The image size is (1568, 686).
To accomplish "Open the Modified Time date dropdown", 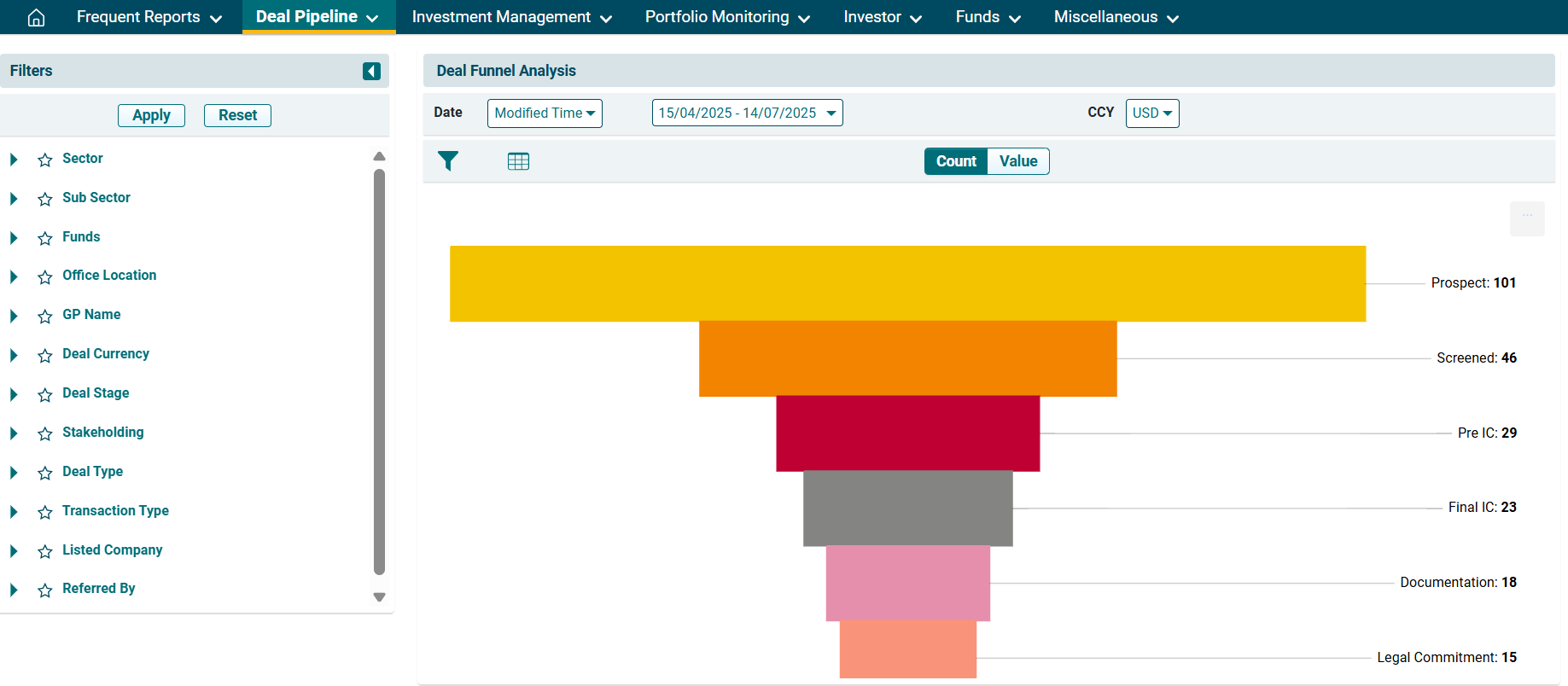I will tap(545, 113).
